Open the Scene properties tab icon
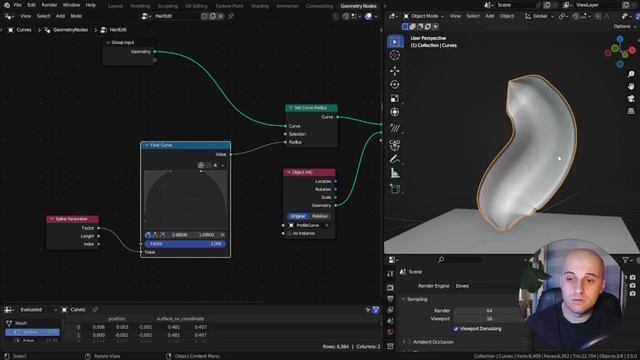Viewport: 640px width, 360px height. [x=391, y=321]
